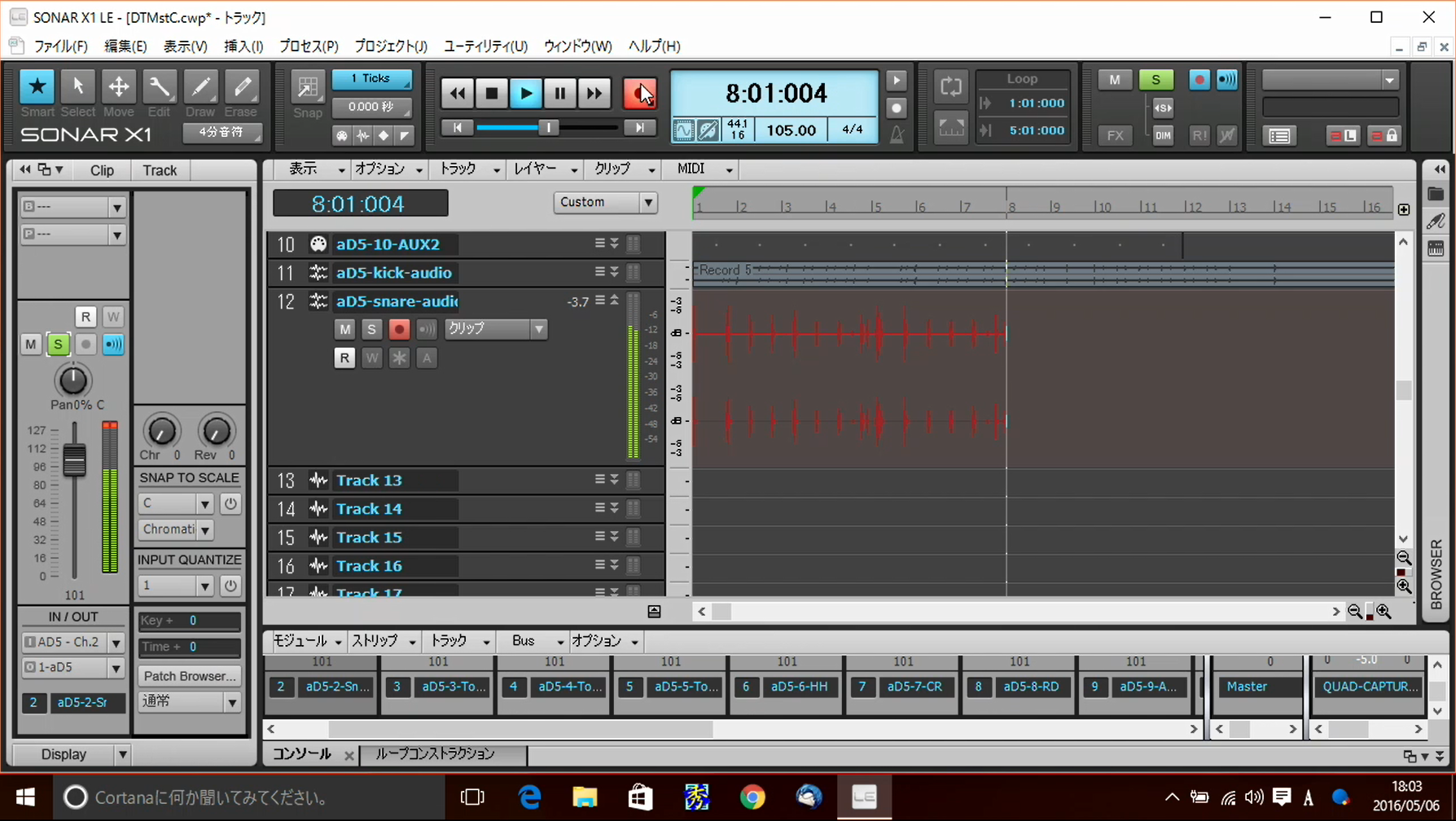Screen dimensions: 1456x821
Task: Expand Track 13 with its arrow
Action: pyautogui.click(x=615, y=480)
